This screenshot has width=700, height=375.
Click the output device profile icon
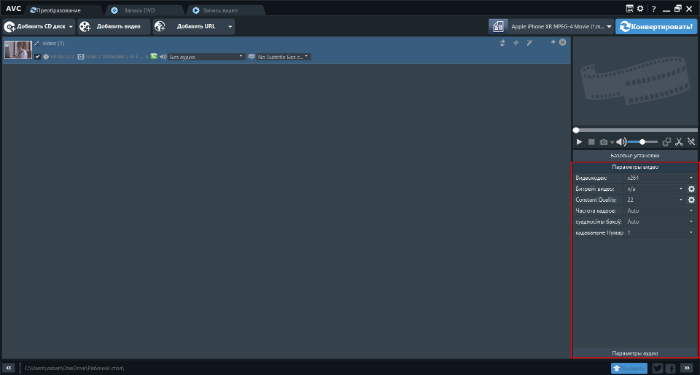point(498,27)
